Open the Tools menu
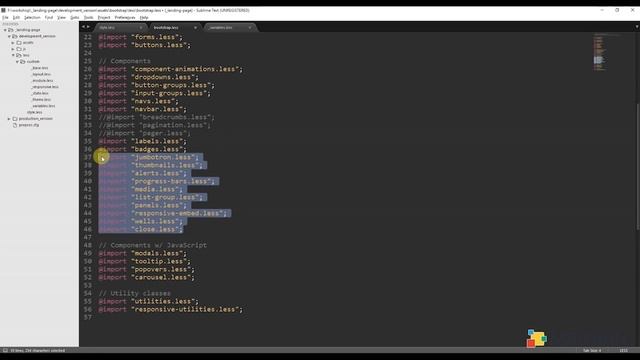 click(89, 18)
